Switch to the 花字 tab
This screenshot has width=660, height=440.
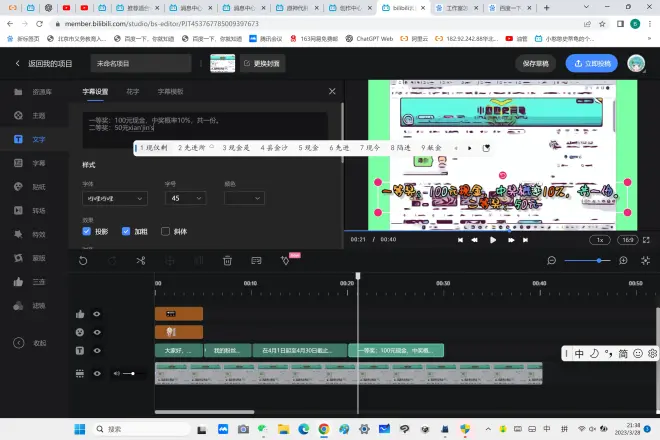coord(132,91)
